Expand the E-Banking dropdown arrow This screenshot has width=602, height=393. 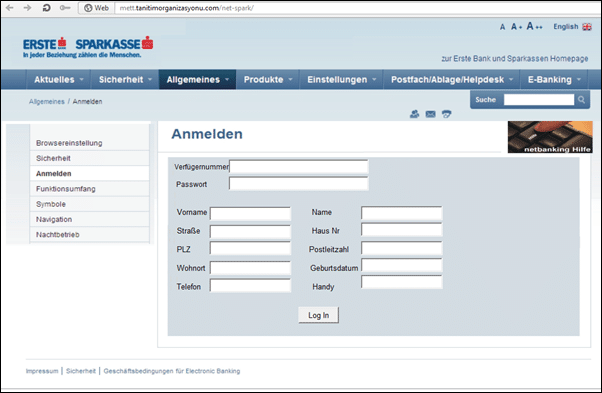click(579, 79)
